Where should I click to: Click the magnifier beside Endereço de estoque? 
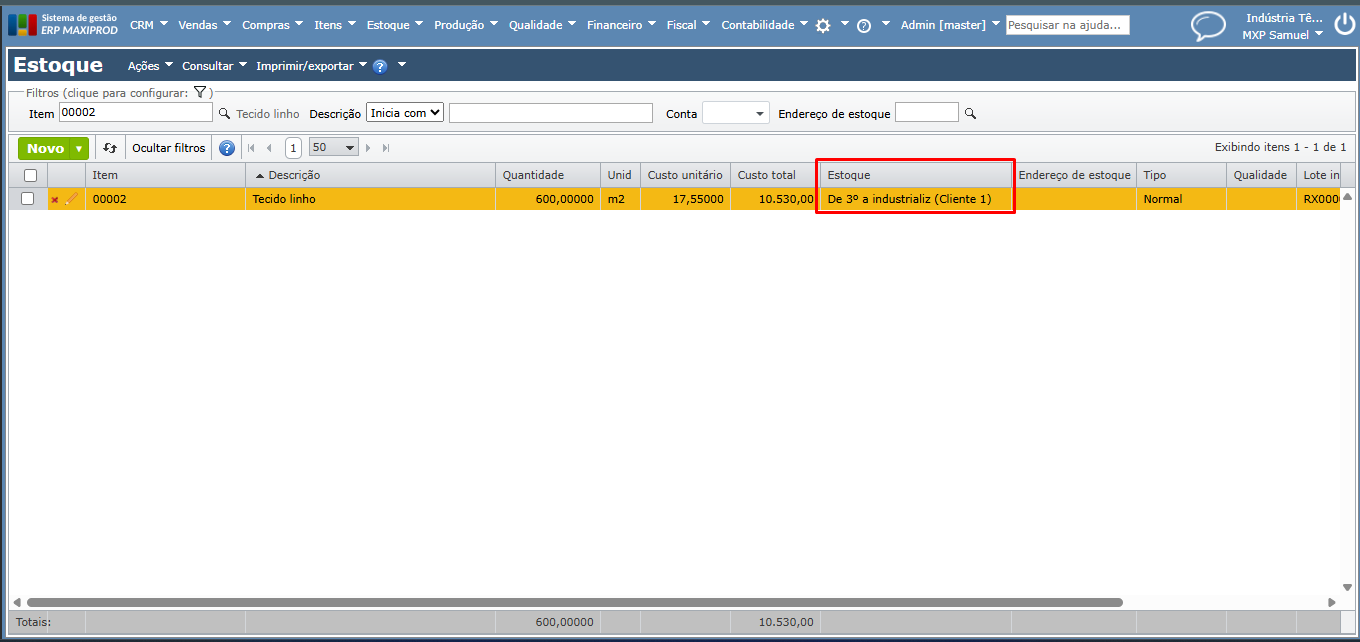970,114
